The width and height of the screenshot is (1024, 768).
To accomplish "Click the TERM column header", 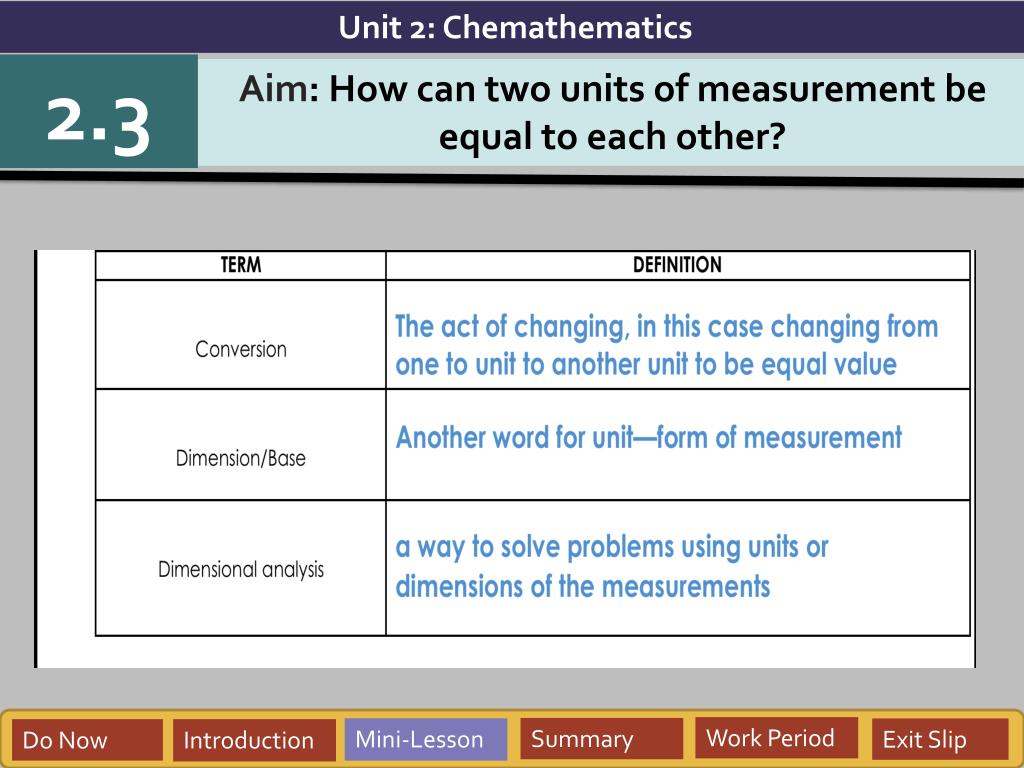I will point(240,264).
